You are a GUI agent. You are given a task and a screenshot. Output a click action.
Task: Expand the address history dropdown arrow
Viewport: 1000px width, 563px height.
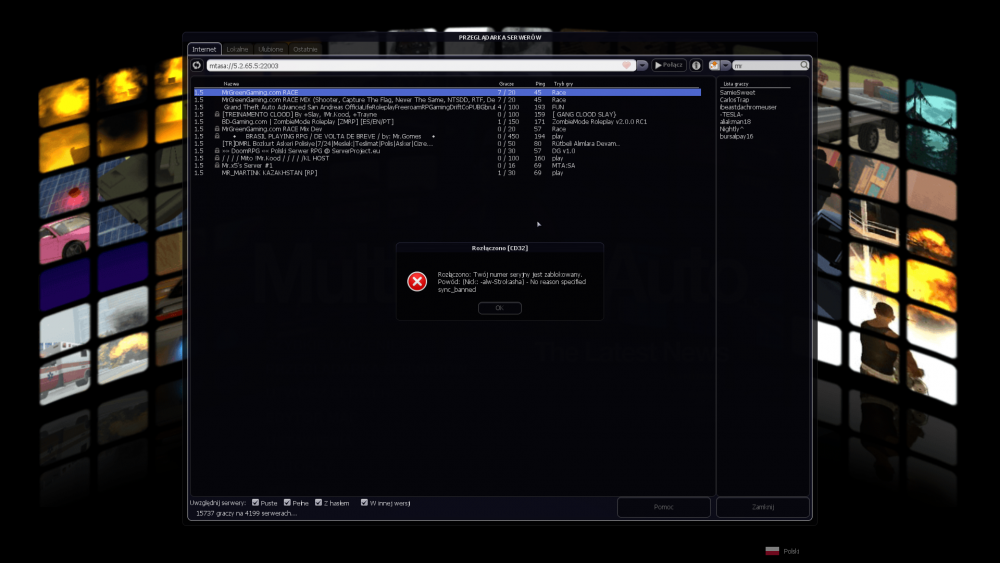pos(642,65)
